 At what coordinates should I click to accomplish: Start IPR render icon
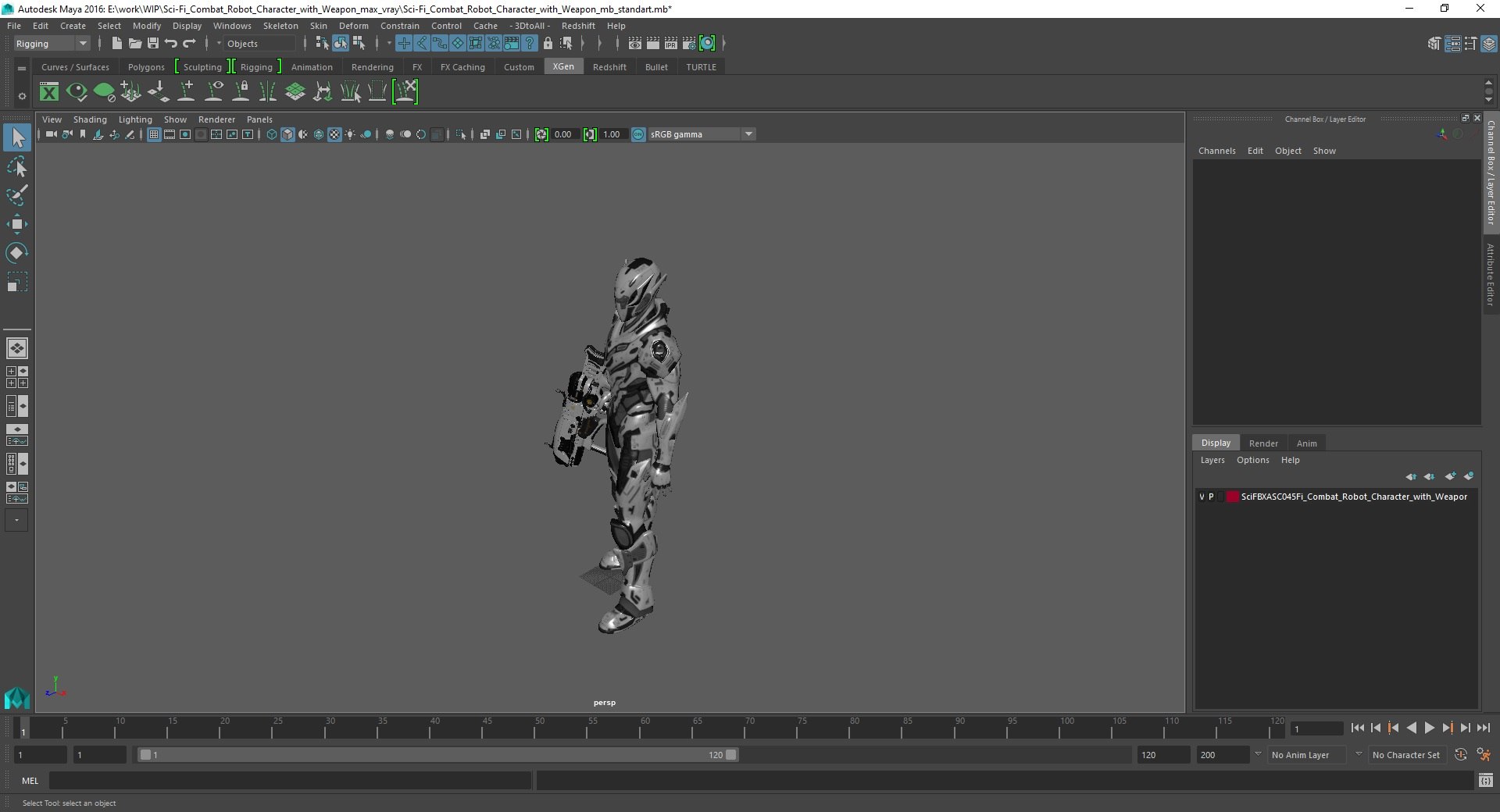671,44
